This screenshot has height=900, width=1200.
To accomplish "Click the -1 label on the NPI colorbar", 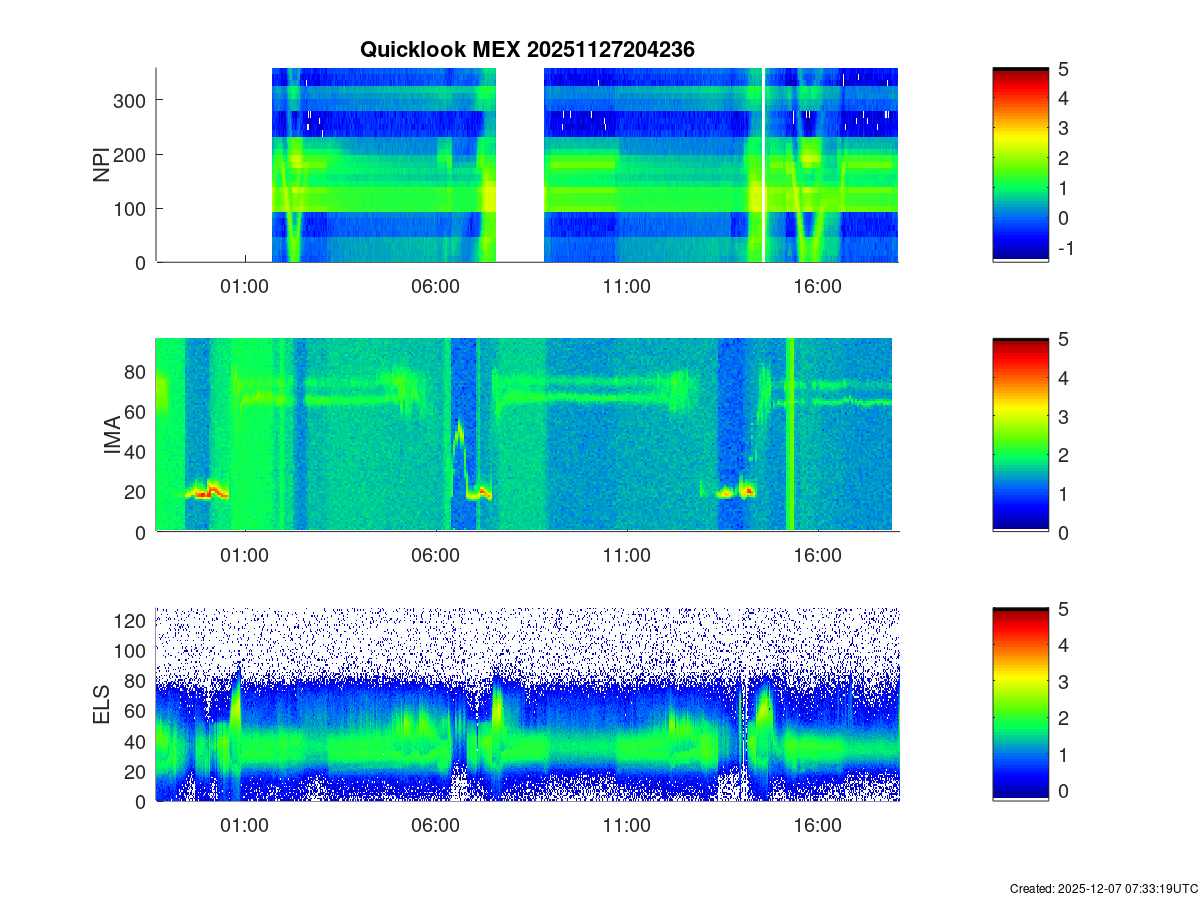I will pyautogui.click(x=1065, y=248).
